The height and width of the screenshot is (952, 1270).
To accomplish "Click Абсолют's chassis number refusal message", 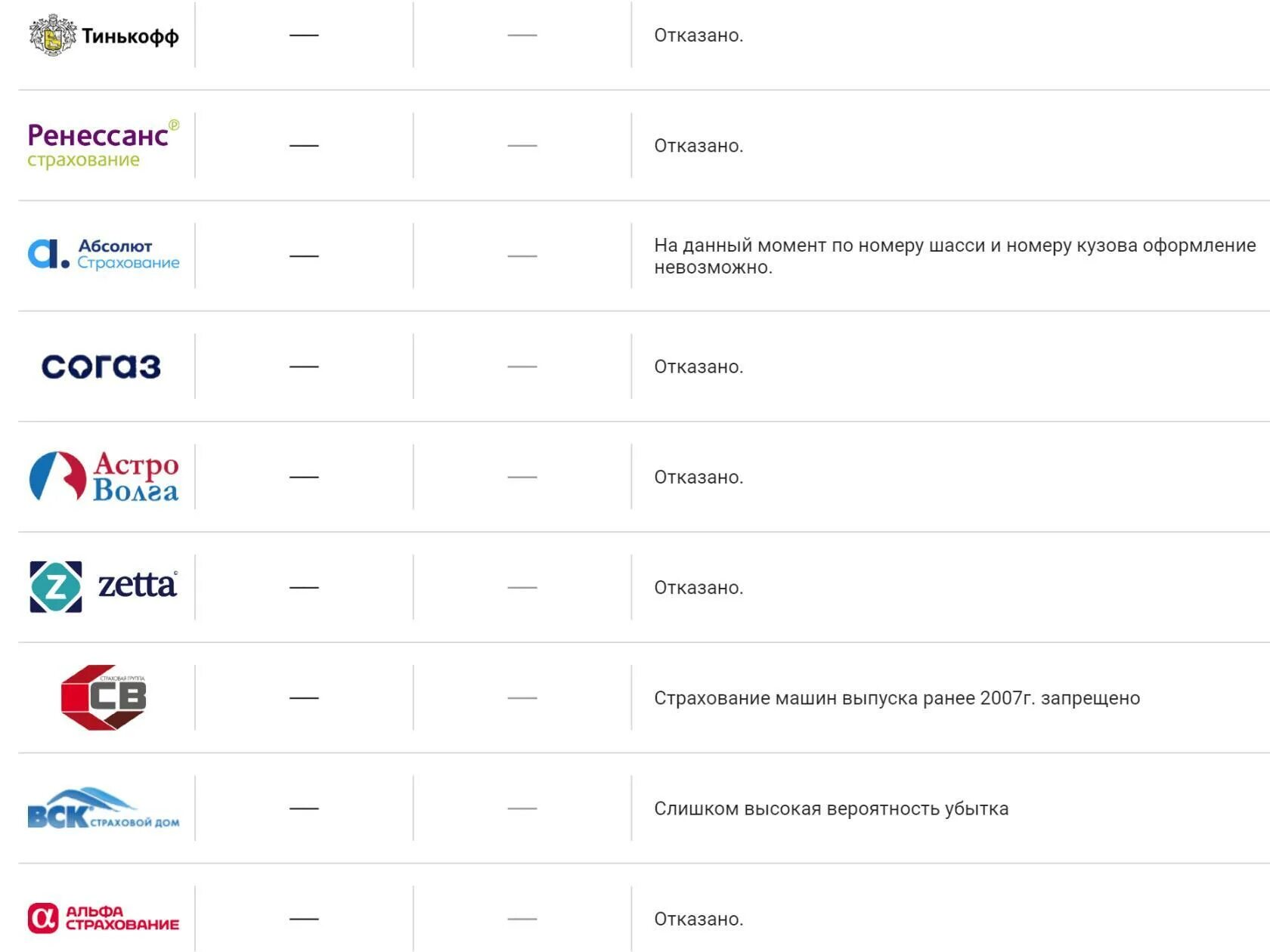I will pos(954,256).
